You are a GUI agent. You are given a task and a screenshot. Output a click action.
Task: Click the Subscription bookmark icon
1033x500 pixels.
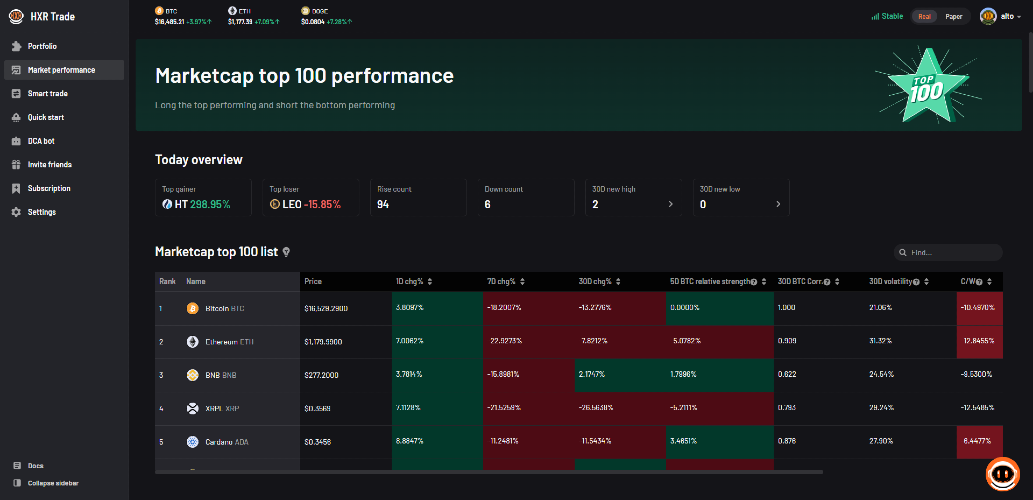(16, 188)
